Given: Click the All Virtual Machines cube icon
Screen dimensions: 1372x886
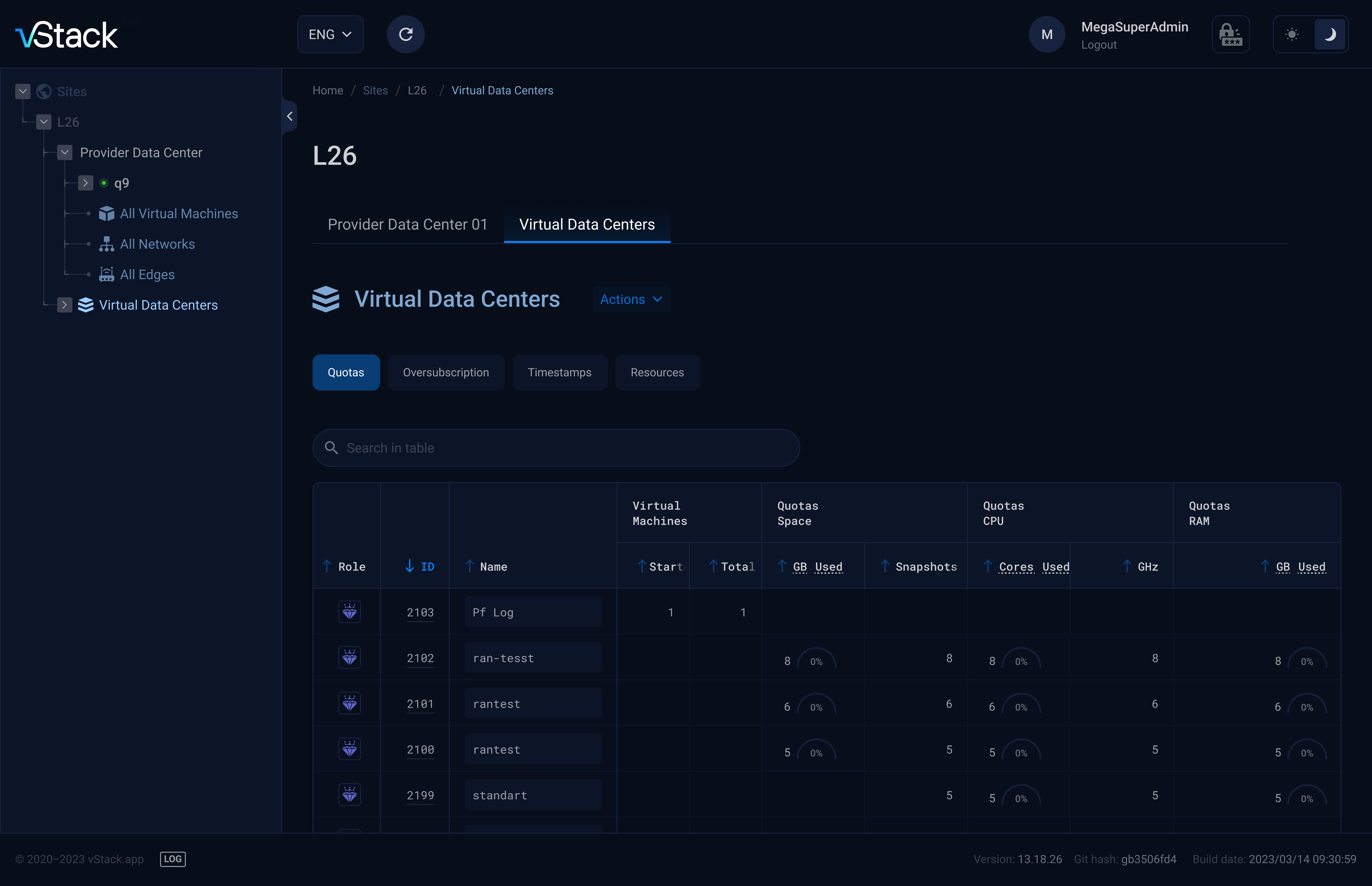Looking at the screenshot, I should point(106,213).
